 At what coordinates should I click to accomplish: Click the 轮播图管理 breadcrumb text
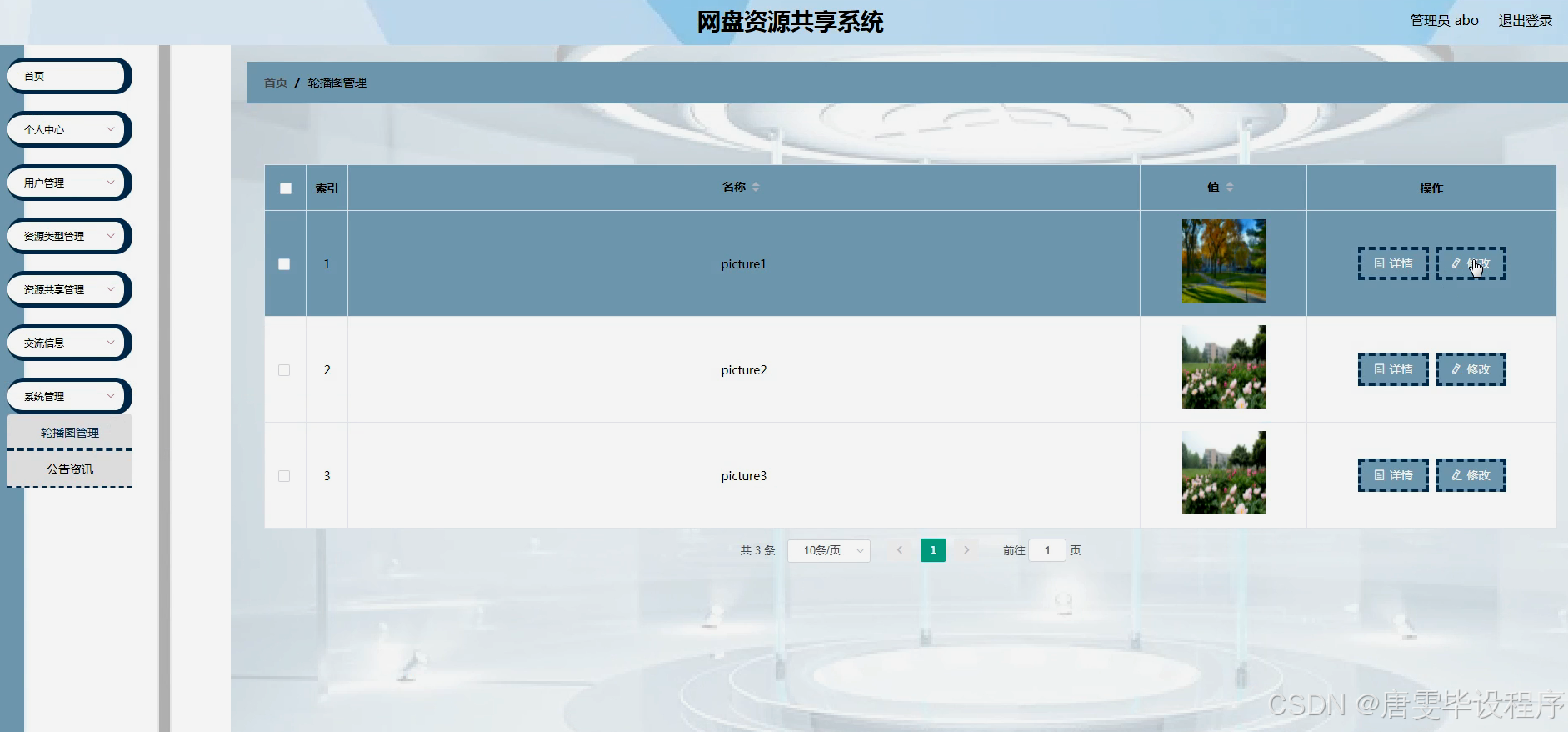pyautogui.click(x=337, y=83)
